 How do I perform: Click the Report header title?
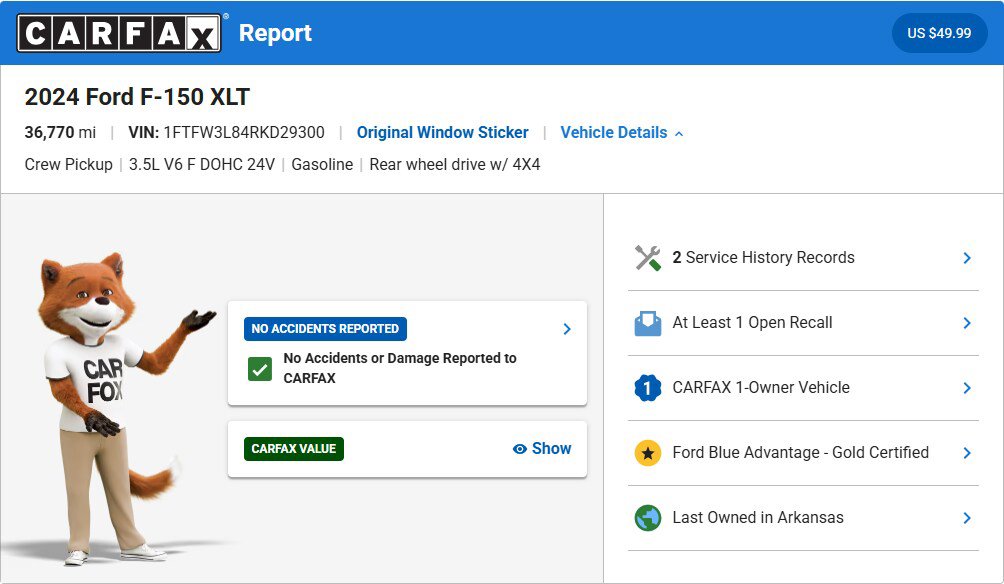275,33
